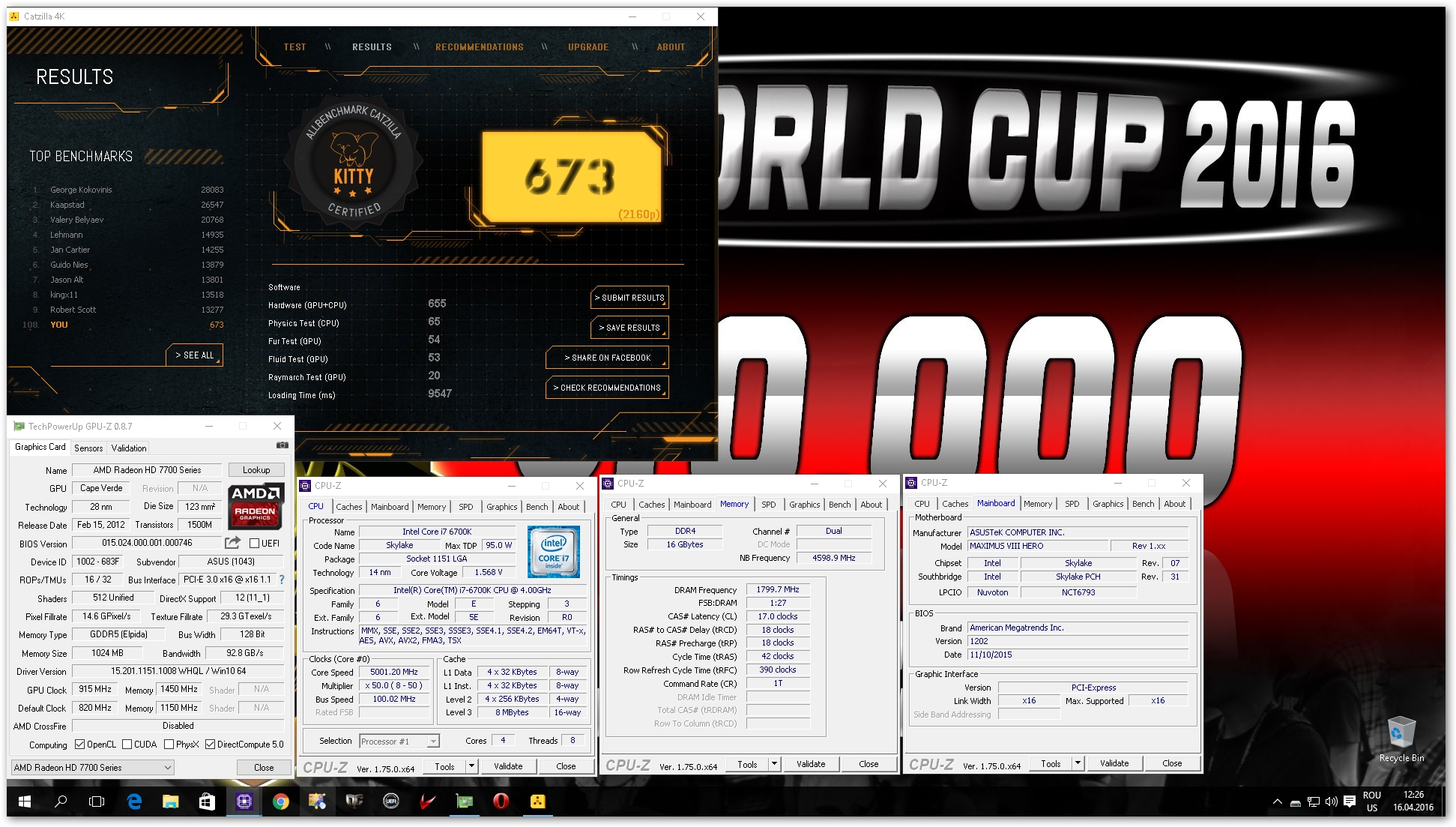Click Close in the GPU-Z window
This screenshot has width=1456, height=827.
[x=264, y=768]
